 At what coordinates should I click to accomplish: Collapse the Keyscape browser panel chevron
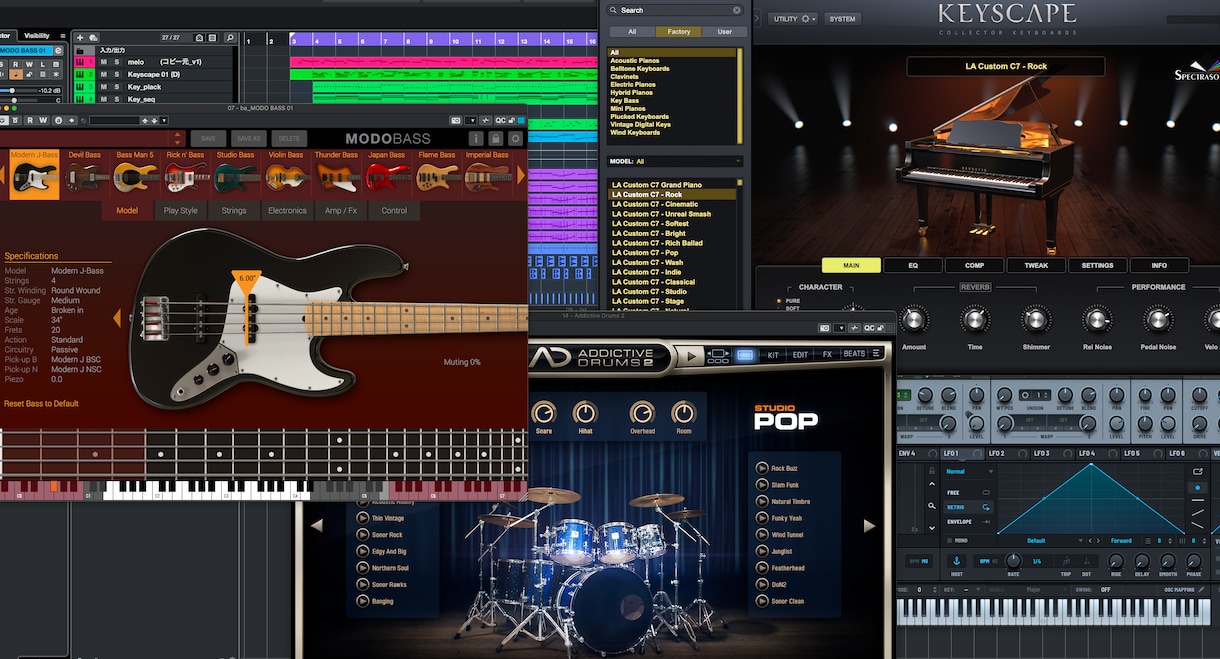click(757, 18)
